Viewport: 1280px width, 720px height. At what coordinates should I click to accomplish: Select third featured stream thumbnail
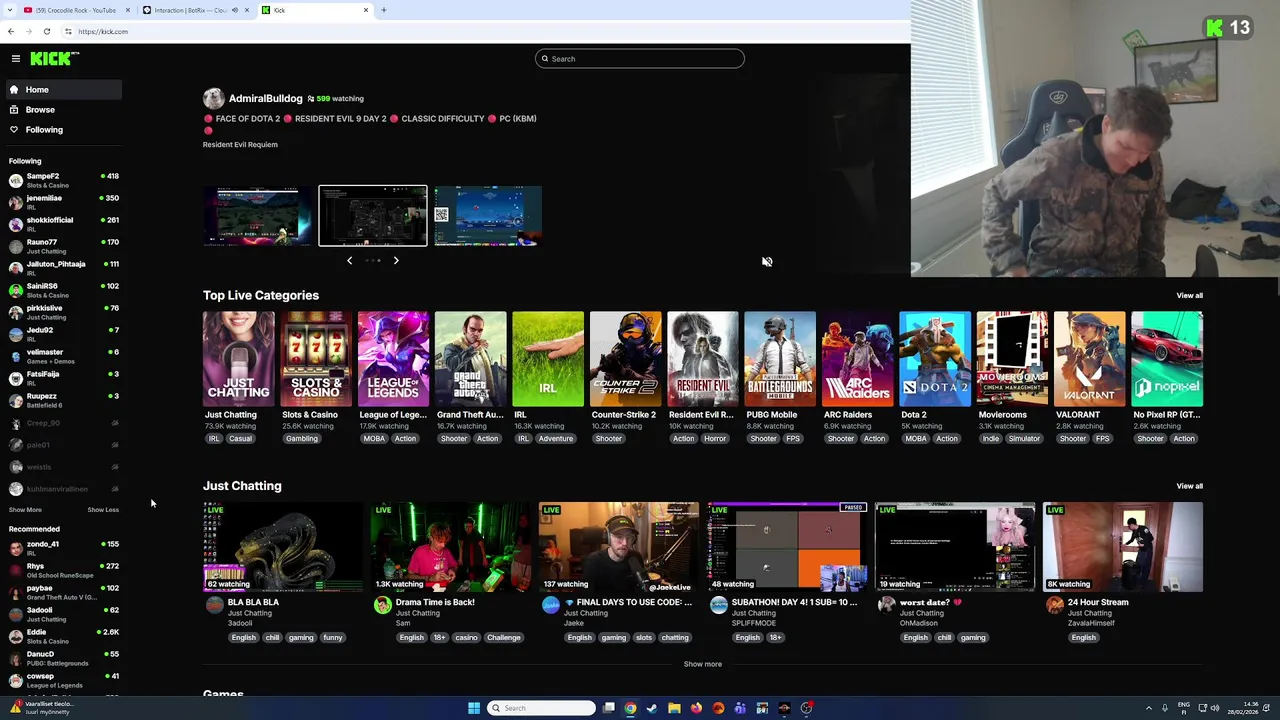[x=488, y=216]
